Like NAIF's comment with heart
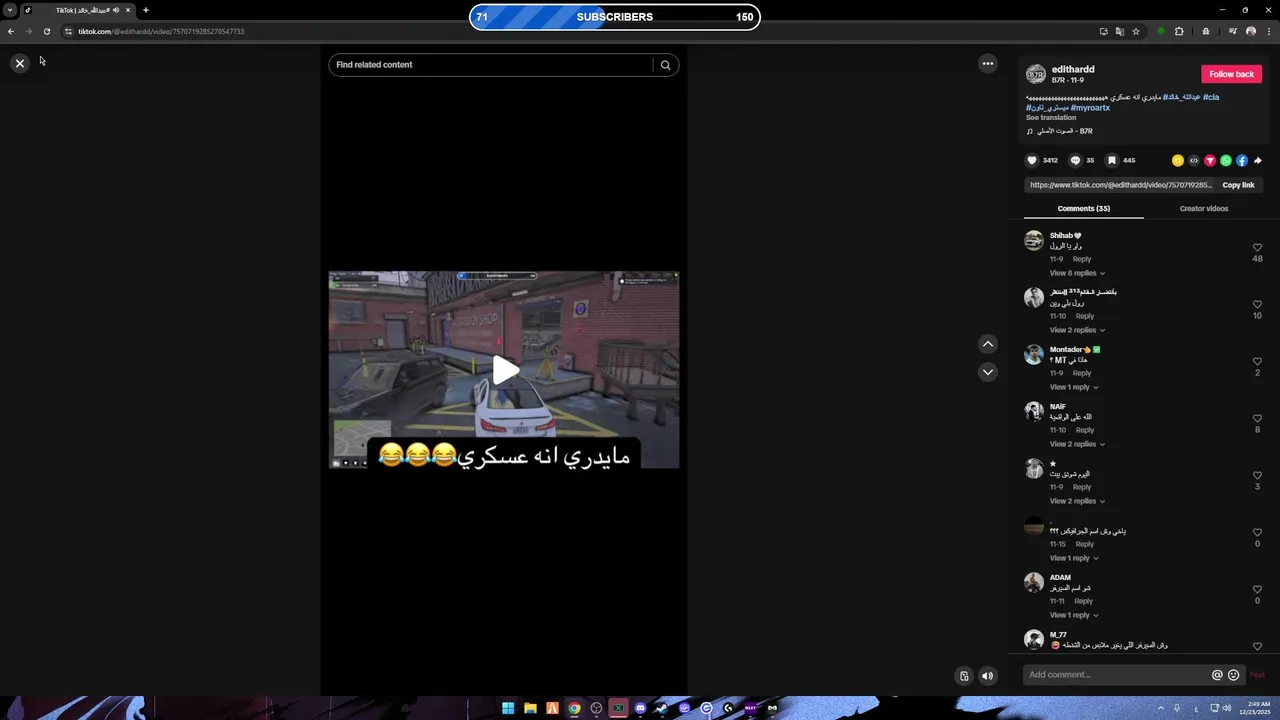This screenshot has width=1280, height=720. pyautogui.click(x=1257, y=418)
